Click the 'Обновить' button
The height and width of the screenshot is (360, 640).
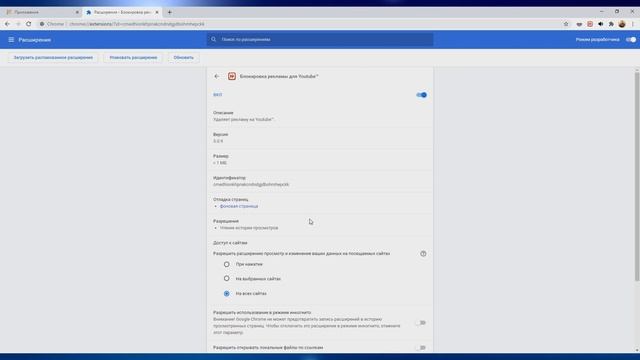(183, 58)
